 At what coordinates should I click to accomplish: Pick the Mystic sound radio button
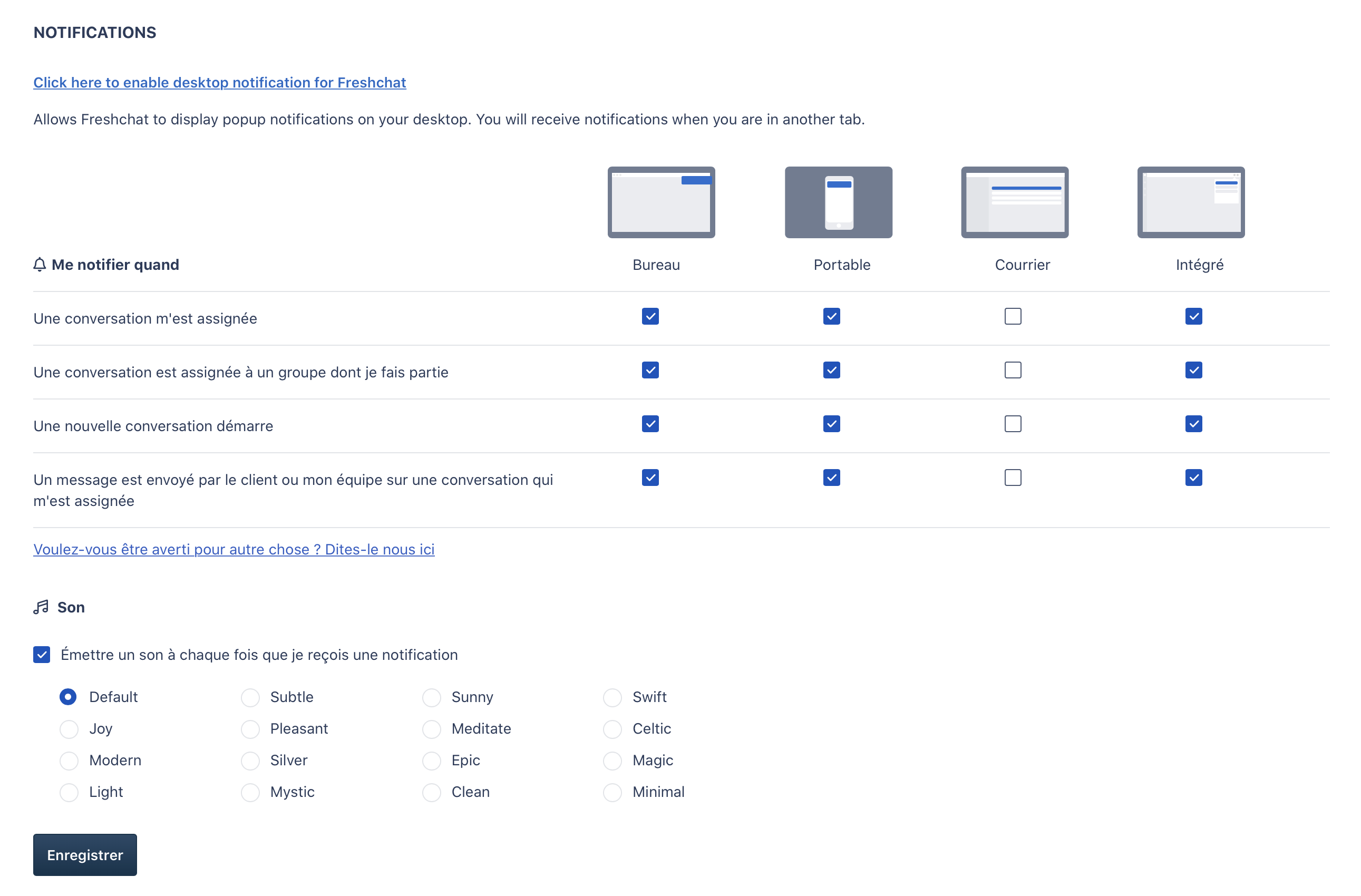[x=250, y=793]
